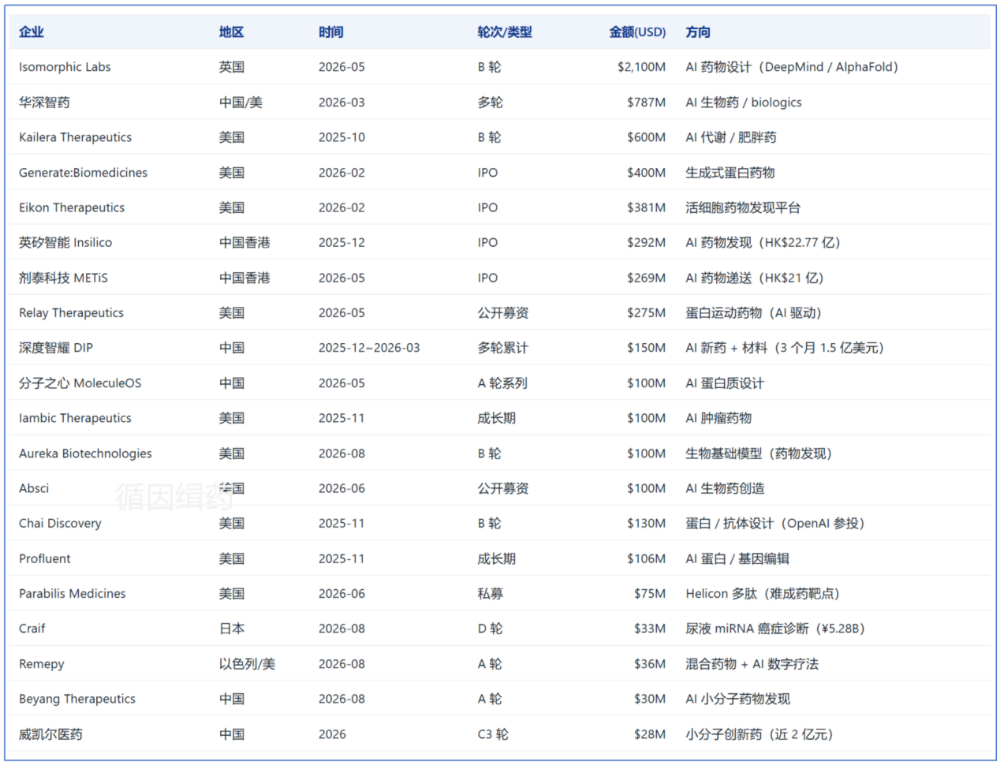The height and width of the screenshot is (765, 1000).
Task: Select the 剂泰科技 METiS cell
Action: tap(63, 277)
